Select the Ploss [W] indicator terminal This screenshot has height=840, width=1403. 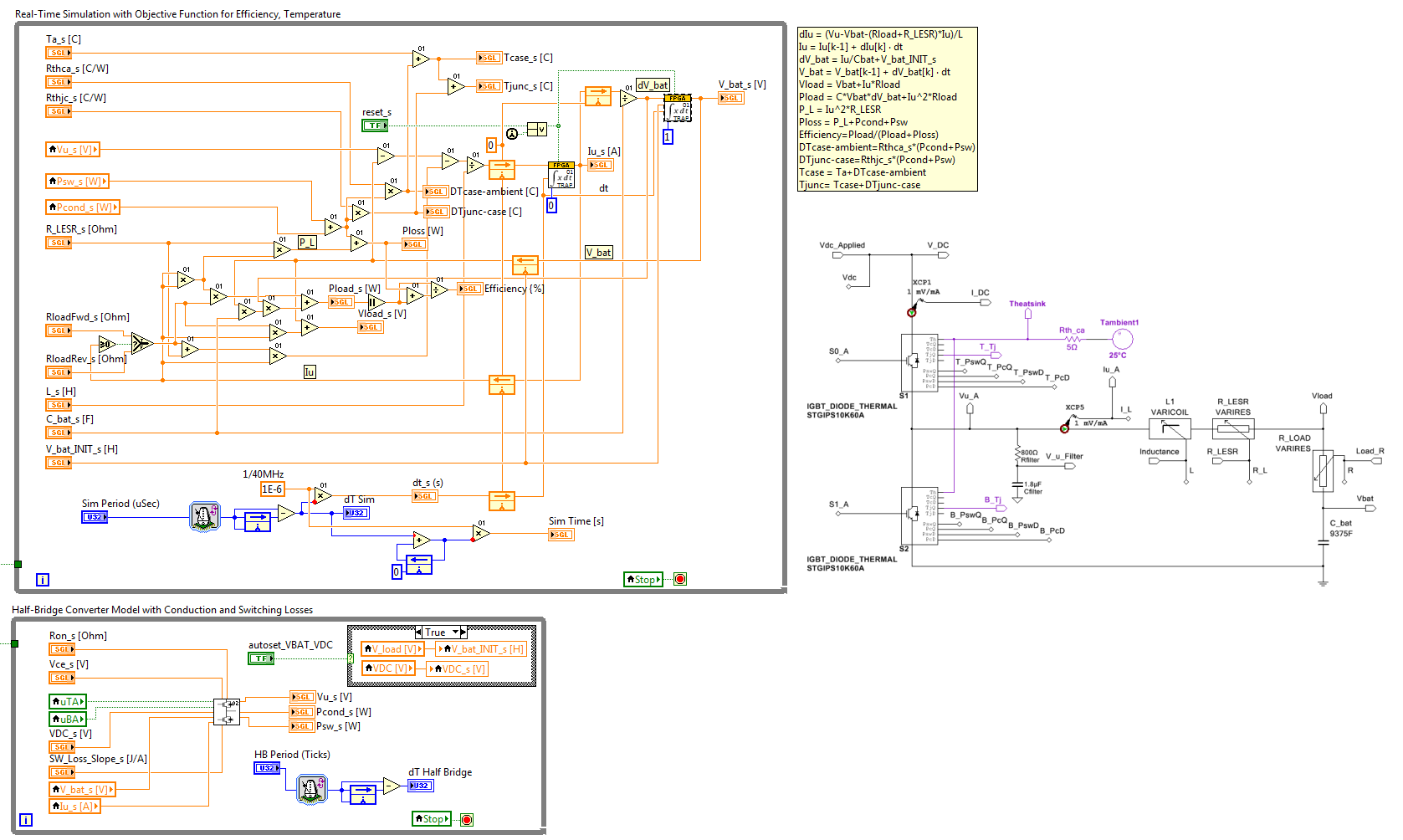tap(415, 244)
